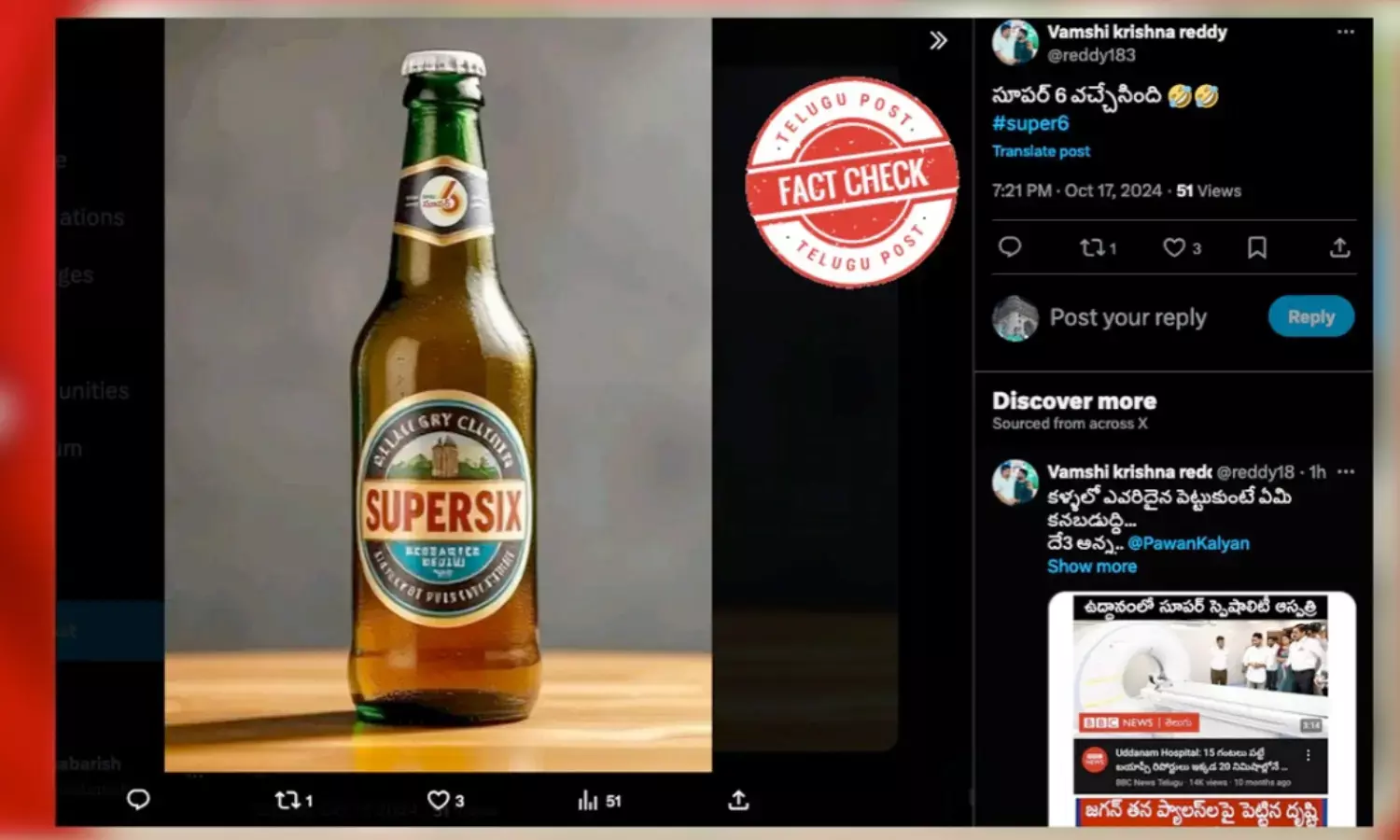Image resolution: width=1400 pixels, height=840 pixels.
Task: Open more options on Discover more post
Action: (x=1345, y=472)
